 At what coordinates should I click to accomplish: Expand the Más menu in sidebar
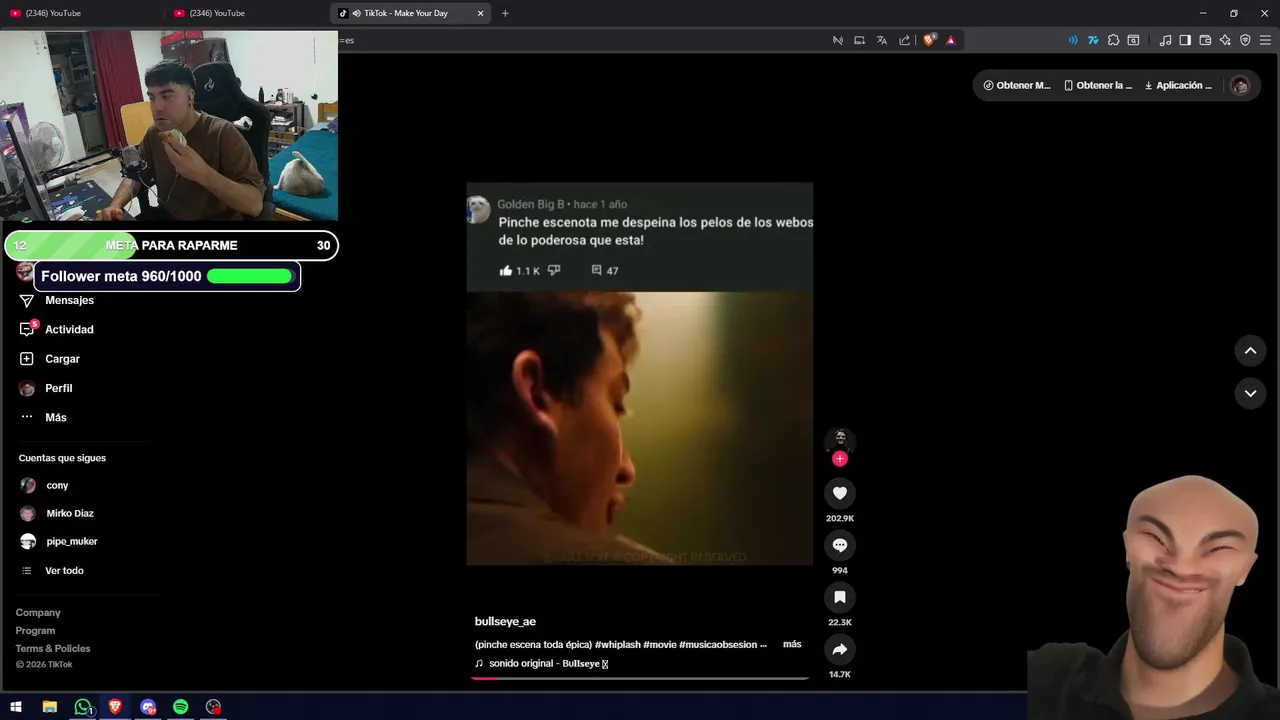coord(43,417)
